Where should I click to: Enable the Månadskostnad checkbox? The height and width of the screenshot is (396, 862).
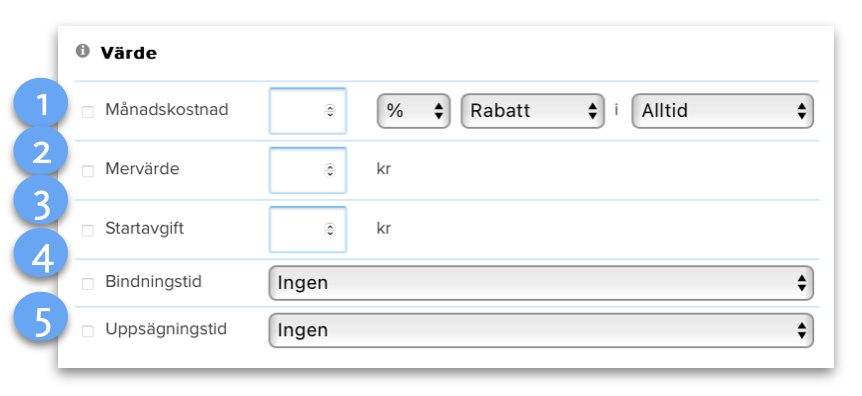(x=87, y=112)
